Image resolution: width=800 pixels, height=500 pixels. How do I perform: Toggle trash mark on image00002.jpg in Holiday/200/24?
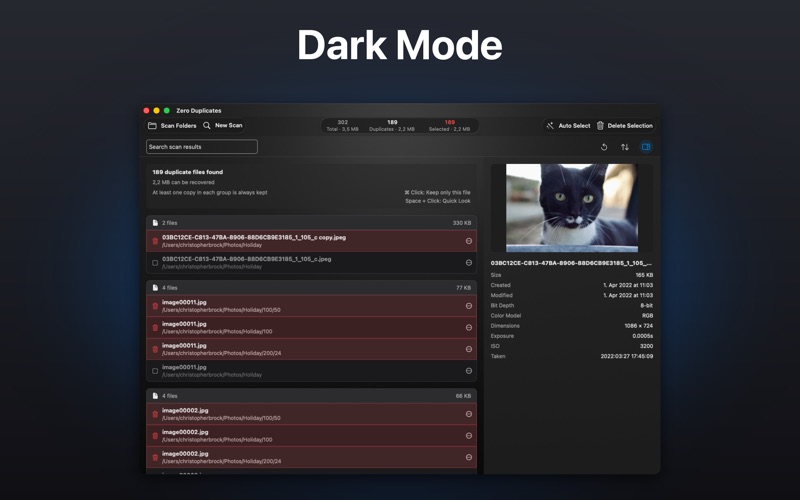(155, 457)
